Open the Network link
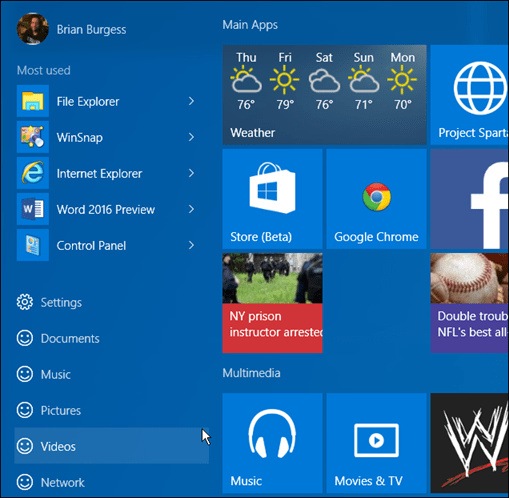Image resolution: width=509 pixels, height=498 pixels. point(63,483)
